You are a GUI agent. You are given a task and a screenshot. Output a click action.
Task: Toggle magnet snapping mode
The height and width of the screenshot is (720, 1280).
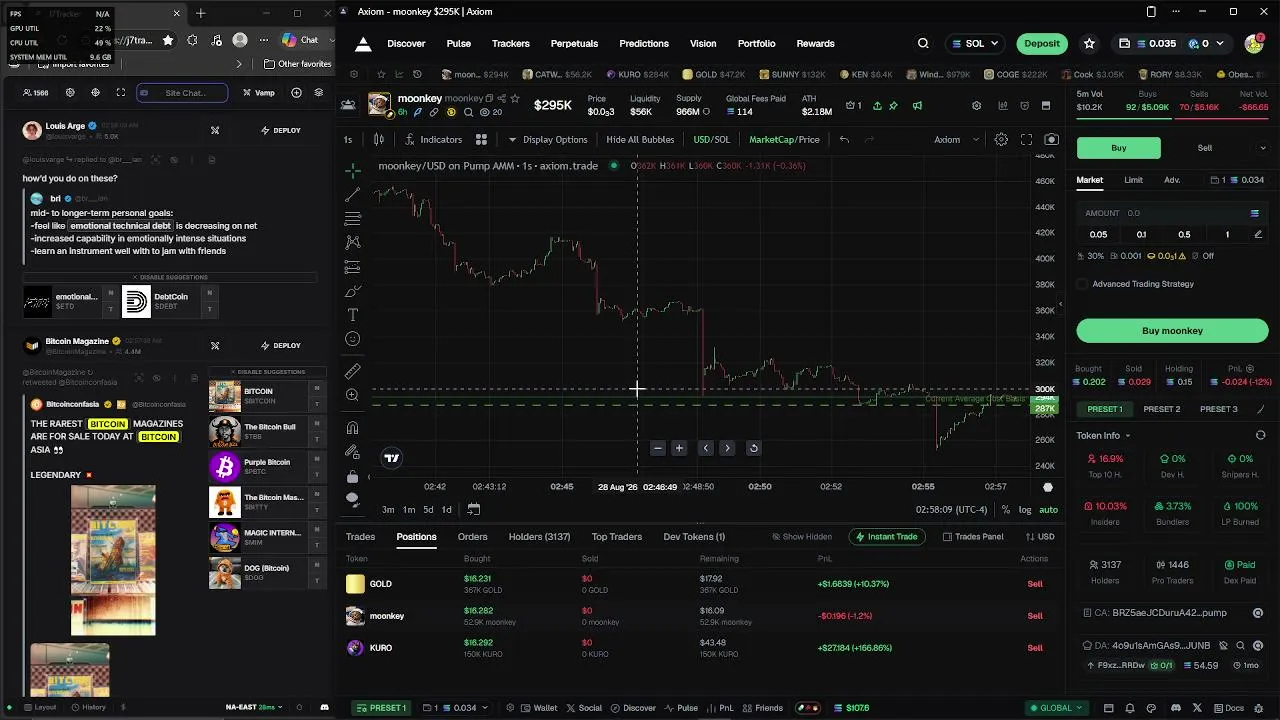coord(352,428)
